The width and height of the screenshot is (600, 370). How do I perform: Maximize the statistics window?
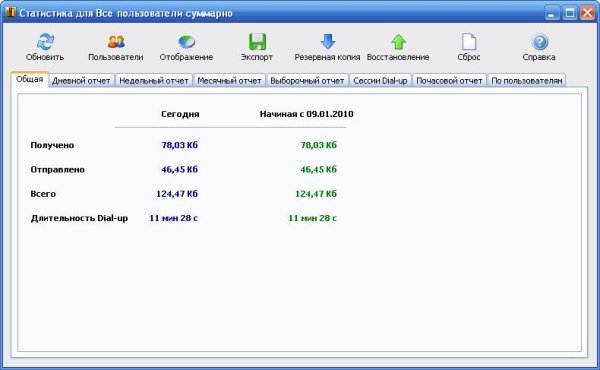tap(569, 13)
